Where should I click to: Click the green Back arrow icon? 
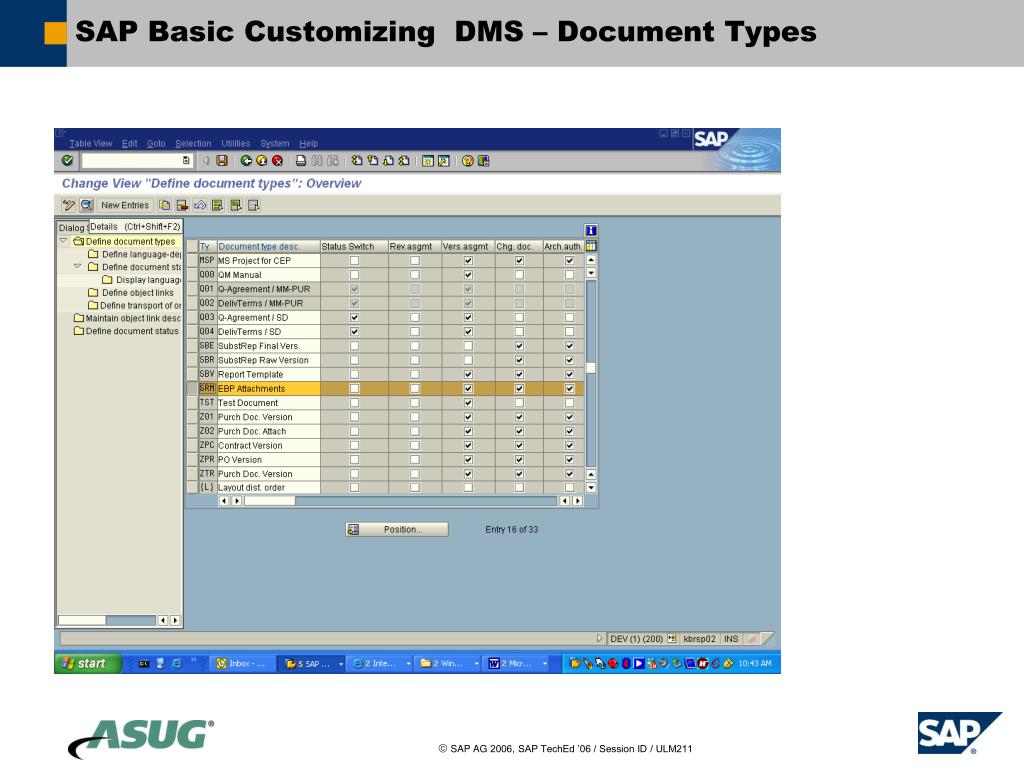[x=246, y=161]
